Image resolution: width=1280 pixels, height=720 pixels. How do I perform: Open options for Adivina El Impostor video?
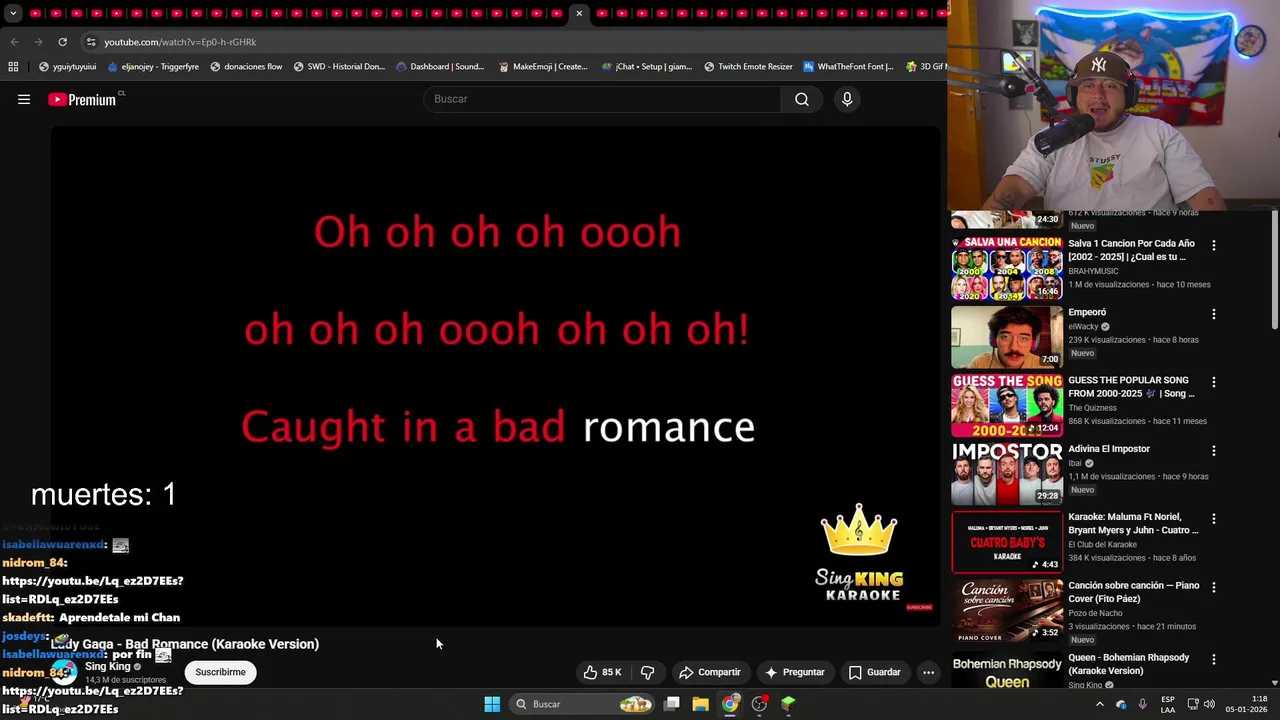(1214, 451)
